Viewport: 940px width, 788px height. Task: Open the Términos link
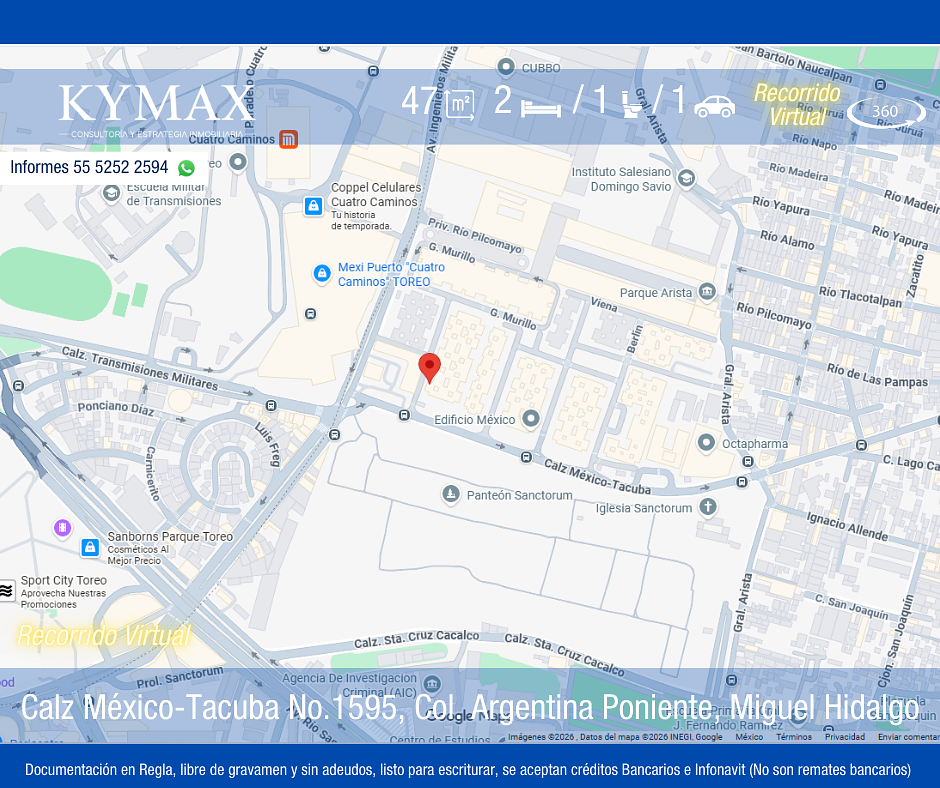794,737
